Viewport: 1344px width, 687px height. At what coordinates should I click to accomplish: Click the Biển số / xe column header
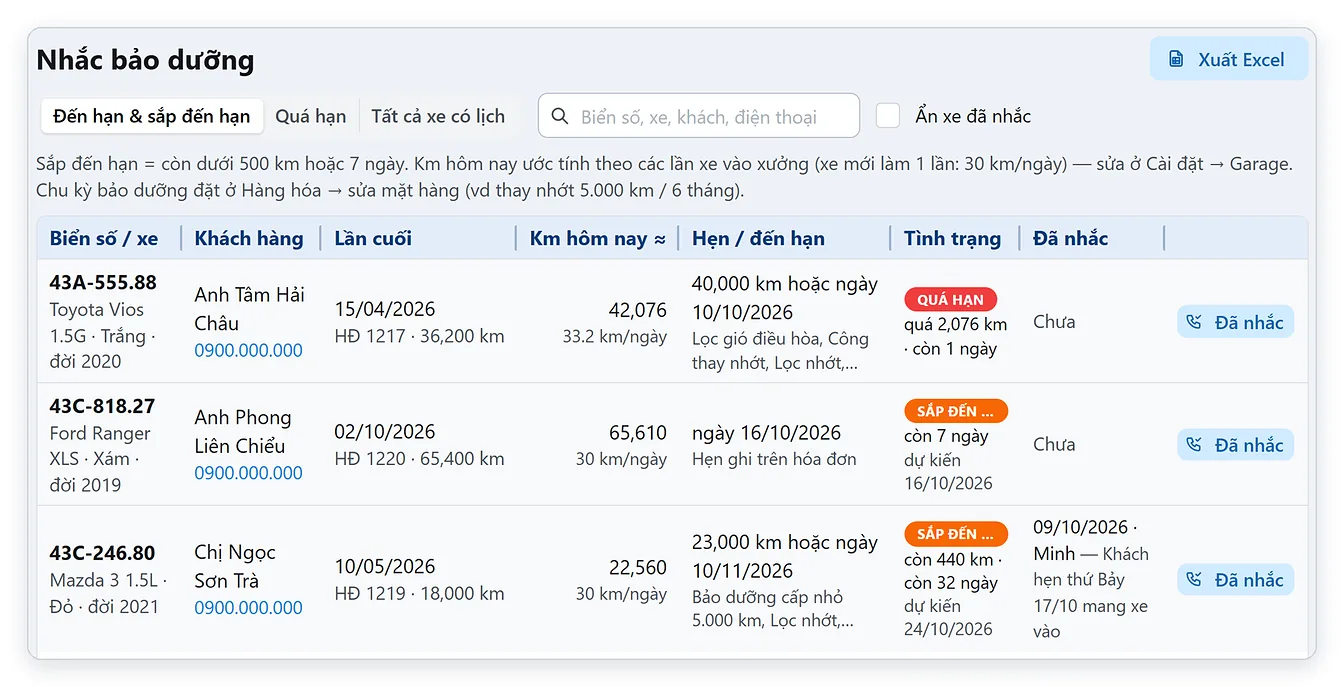pyautogui.click(x=104, y=238)
